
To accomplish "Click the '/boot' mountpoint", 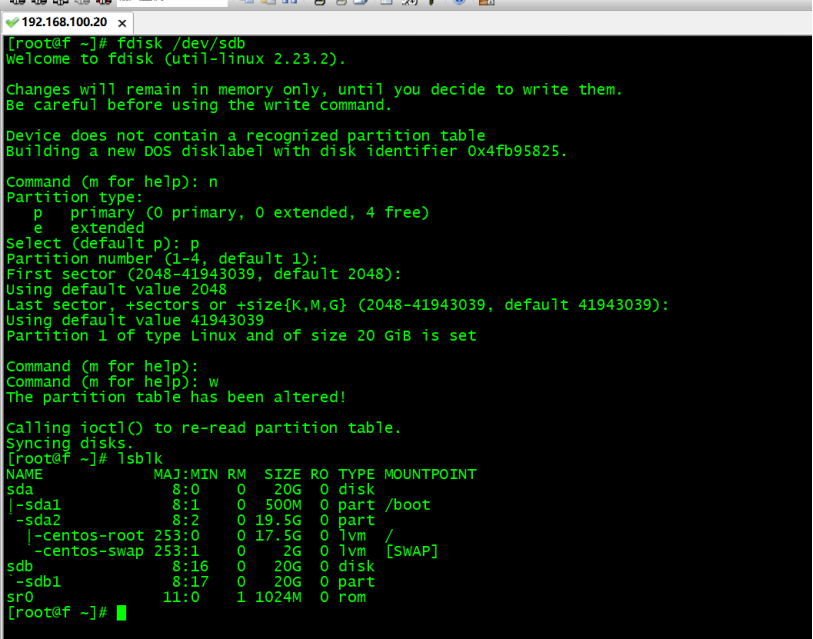I will [x=408, y=505].
